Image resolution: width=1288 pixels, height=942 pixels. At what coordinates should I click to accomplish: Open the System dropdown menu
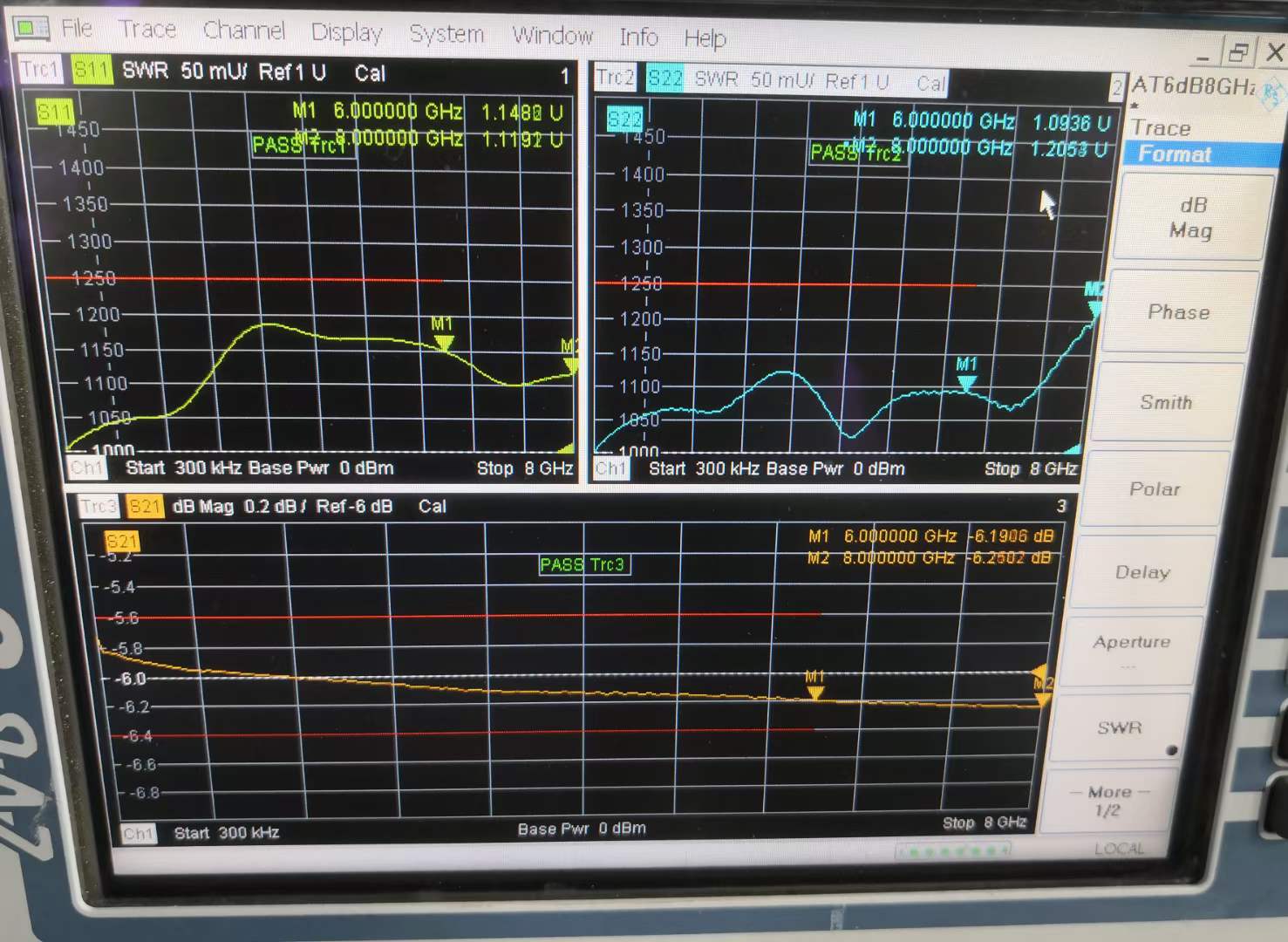click(x=446, y=34)
